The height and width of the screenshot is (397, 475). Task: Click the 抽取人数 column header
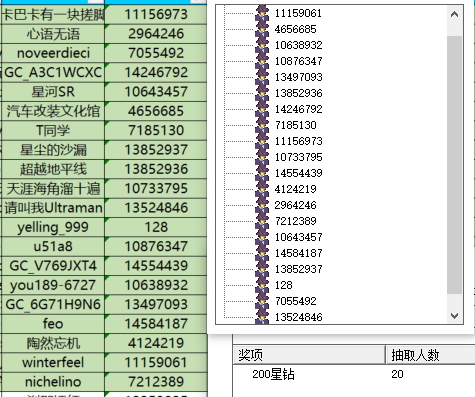430,355
